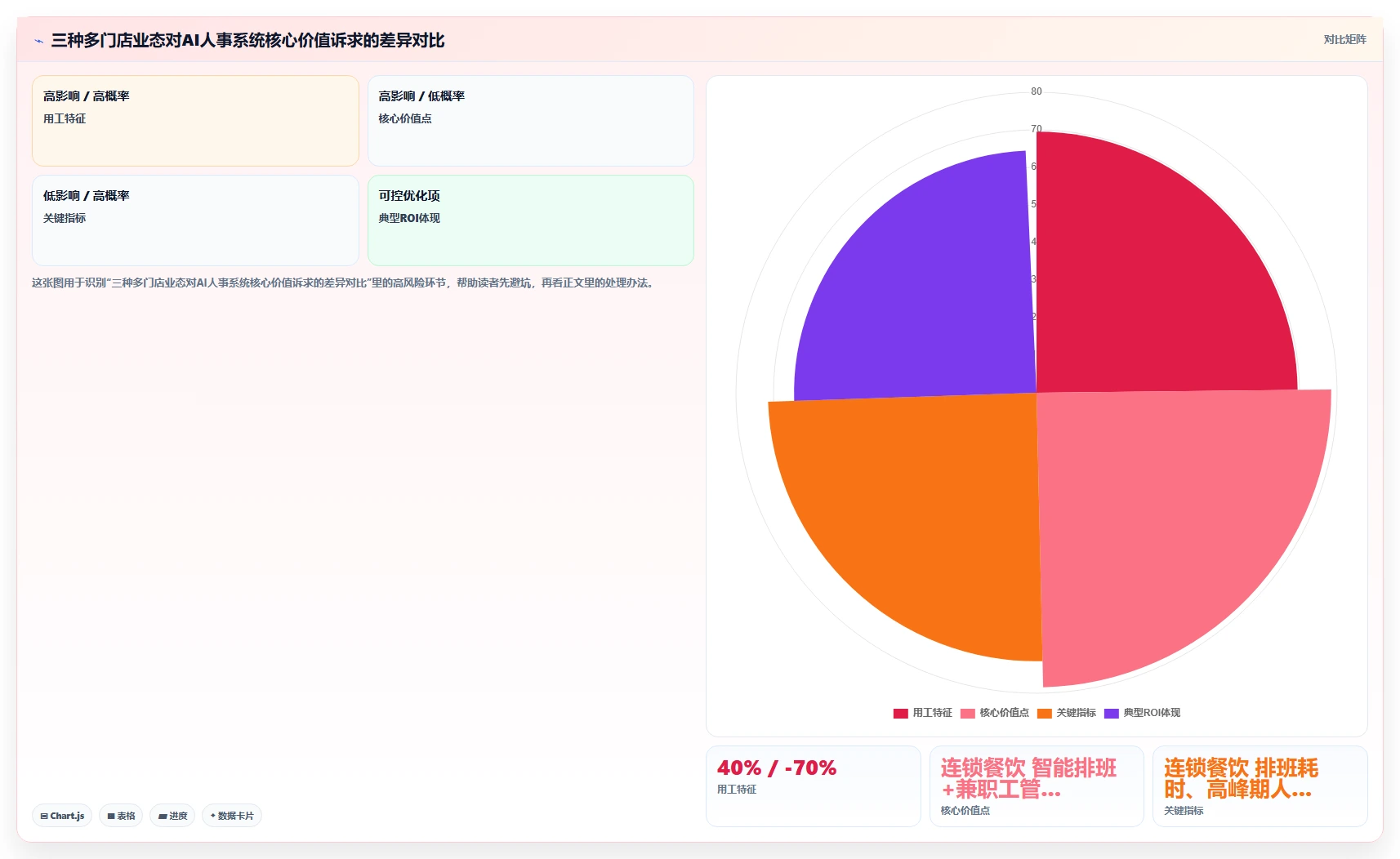Viewport: 1400px width, 859px height.
Task: Click the 核心价值点 legend label text
Action: click(1004, 713)
